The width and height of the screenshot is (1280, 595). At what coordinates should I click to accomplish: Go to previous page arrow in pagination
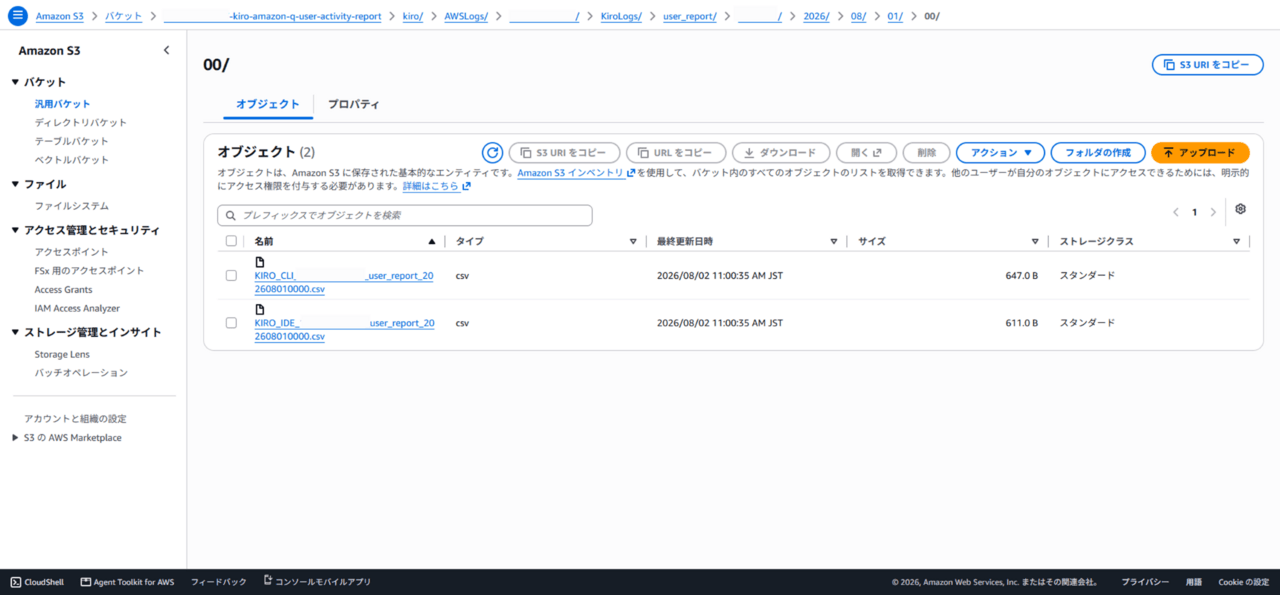[1176, 212]
